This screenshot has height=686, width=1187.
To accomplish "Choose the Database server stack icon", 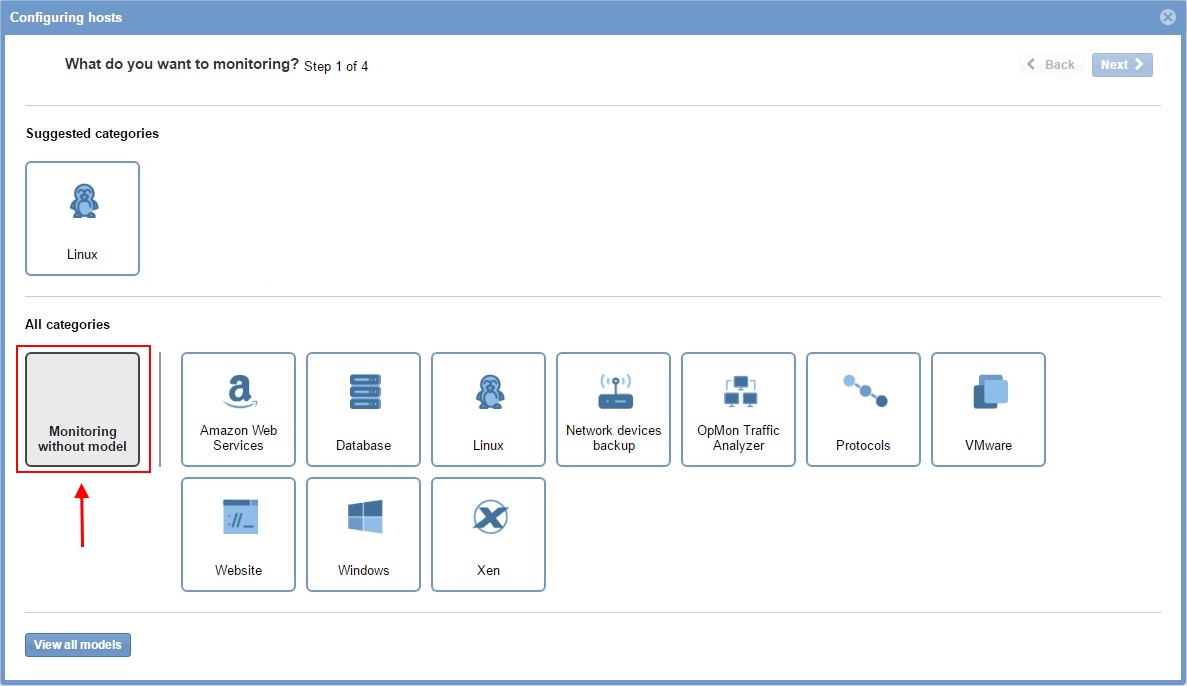I will [x=363, y=391].
